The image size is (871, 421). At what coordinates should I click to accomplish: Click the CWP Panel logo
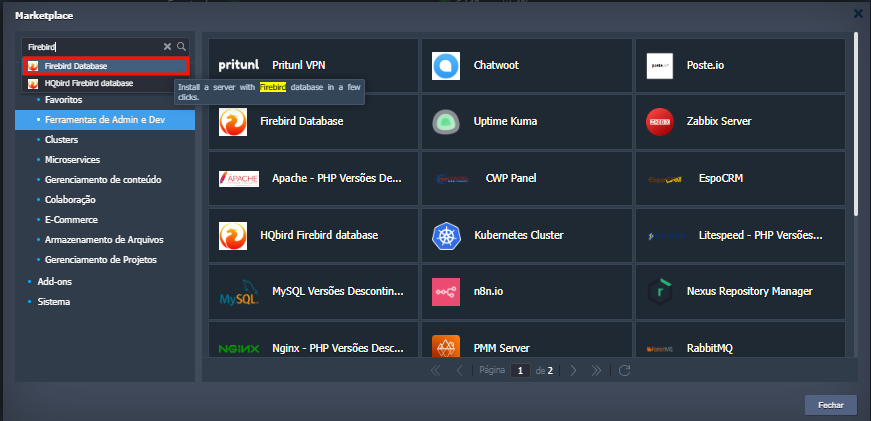coord(452,178)
